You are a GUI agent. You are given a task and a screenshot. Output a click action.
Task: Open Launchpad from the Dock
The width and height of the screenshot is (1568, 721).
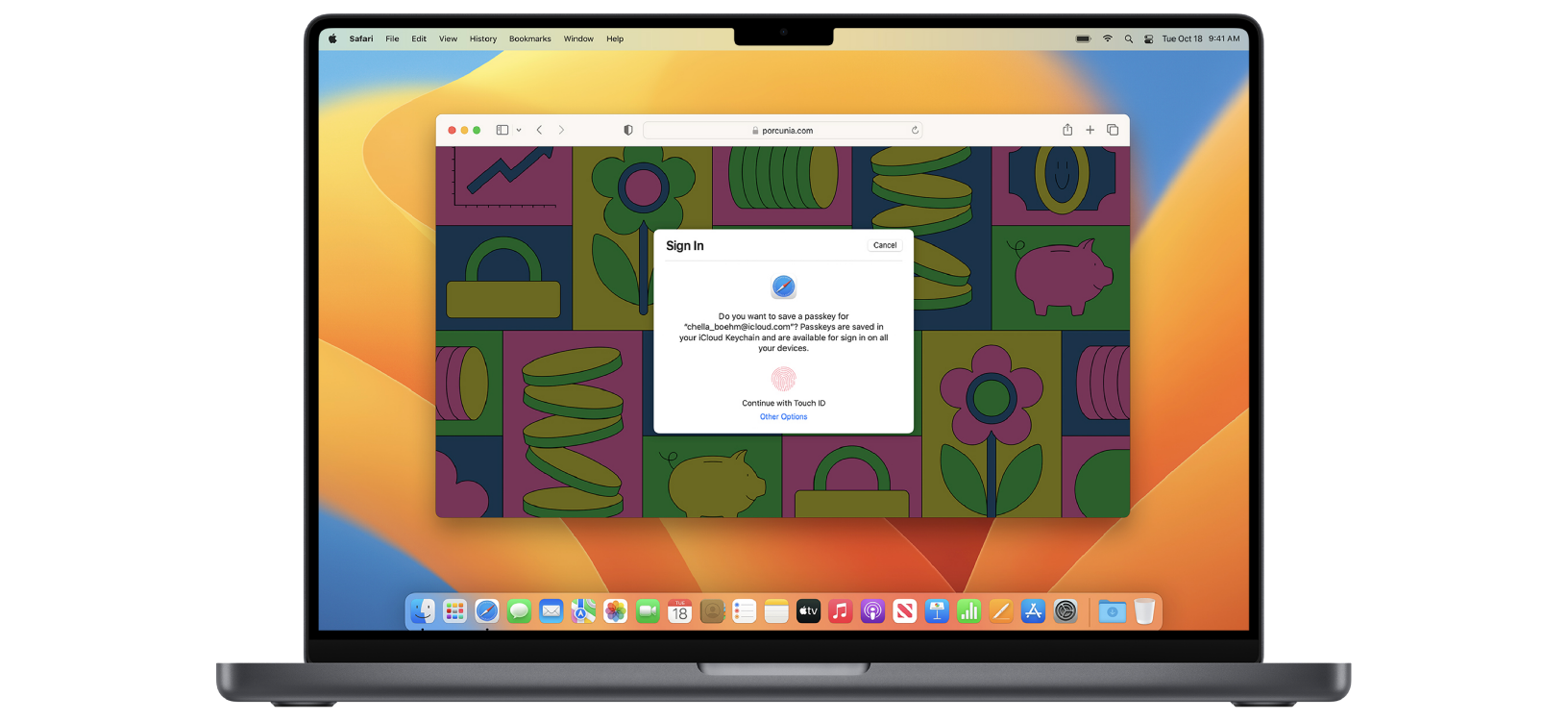pyautogui.click(x=454, y=610)
